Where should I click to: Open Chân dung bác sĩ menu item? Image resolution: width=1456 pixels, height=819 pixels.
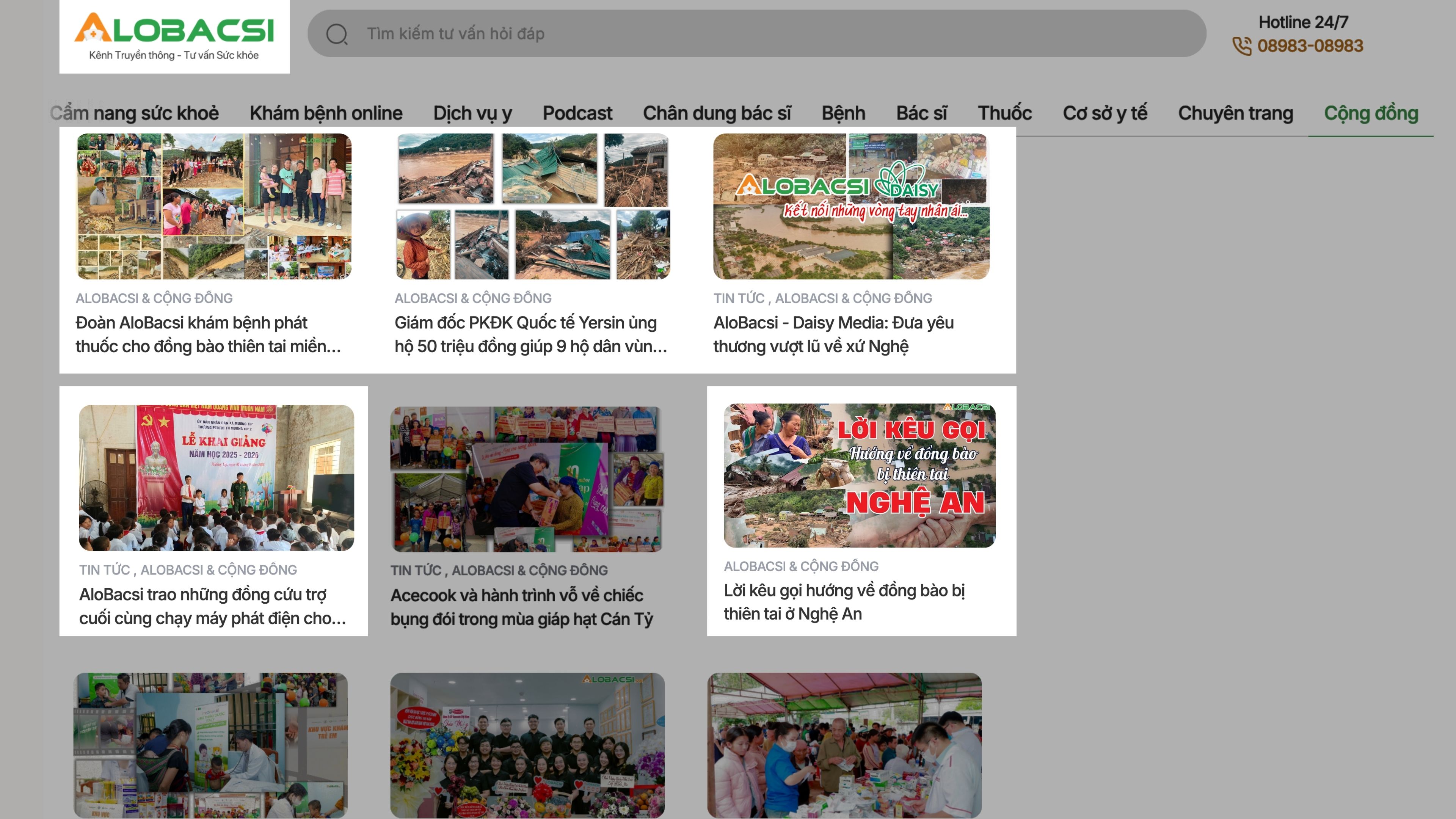tap(717, 113)
